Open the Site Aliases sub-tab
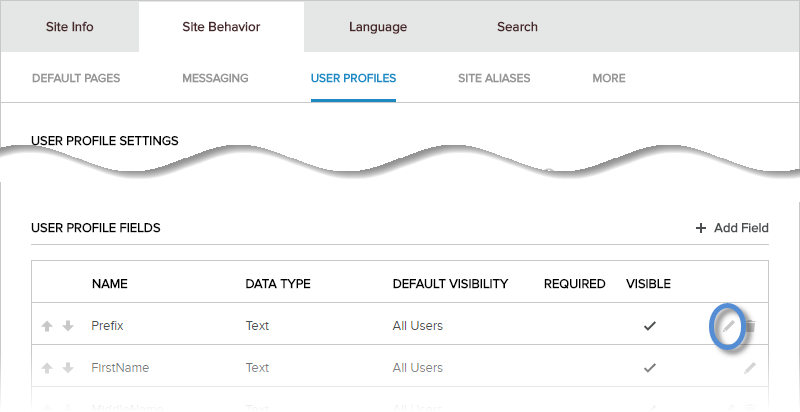Screen dimensions: 800x412 click(x=494, y=78)
